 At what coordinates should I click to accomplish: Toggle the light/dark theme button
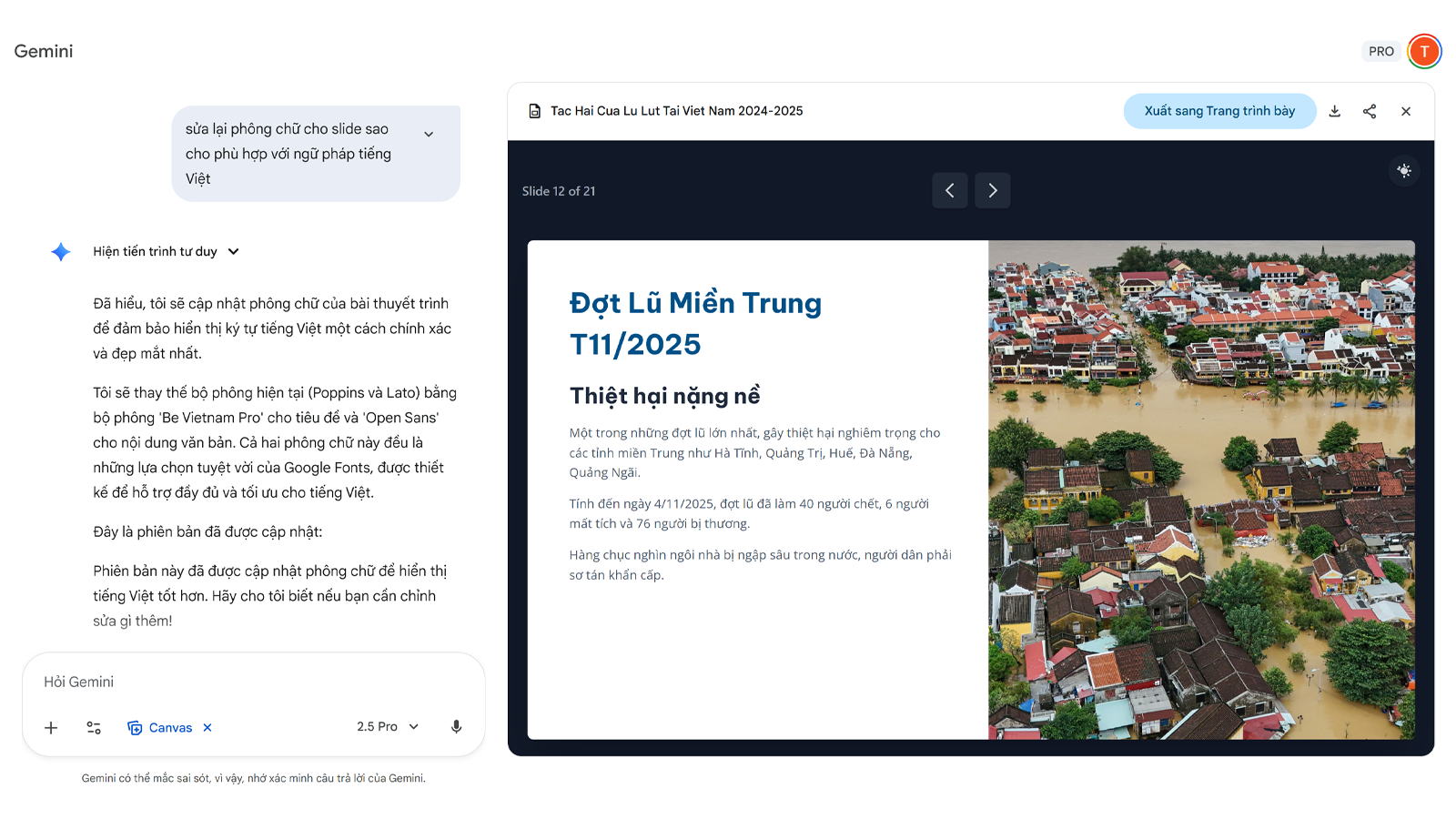click(x=1404, y=171)
